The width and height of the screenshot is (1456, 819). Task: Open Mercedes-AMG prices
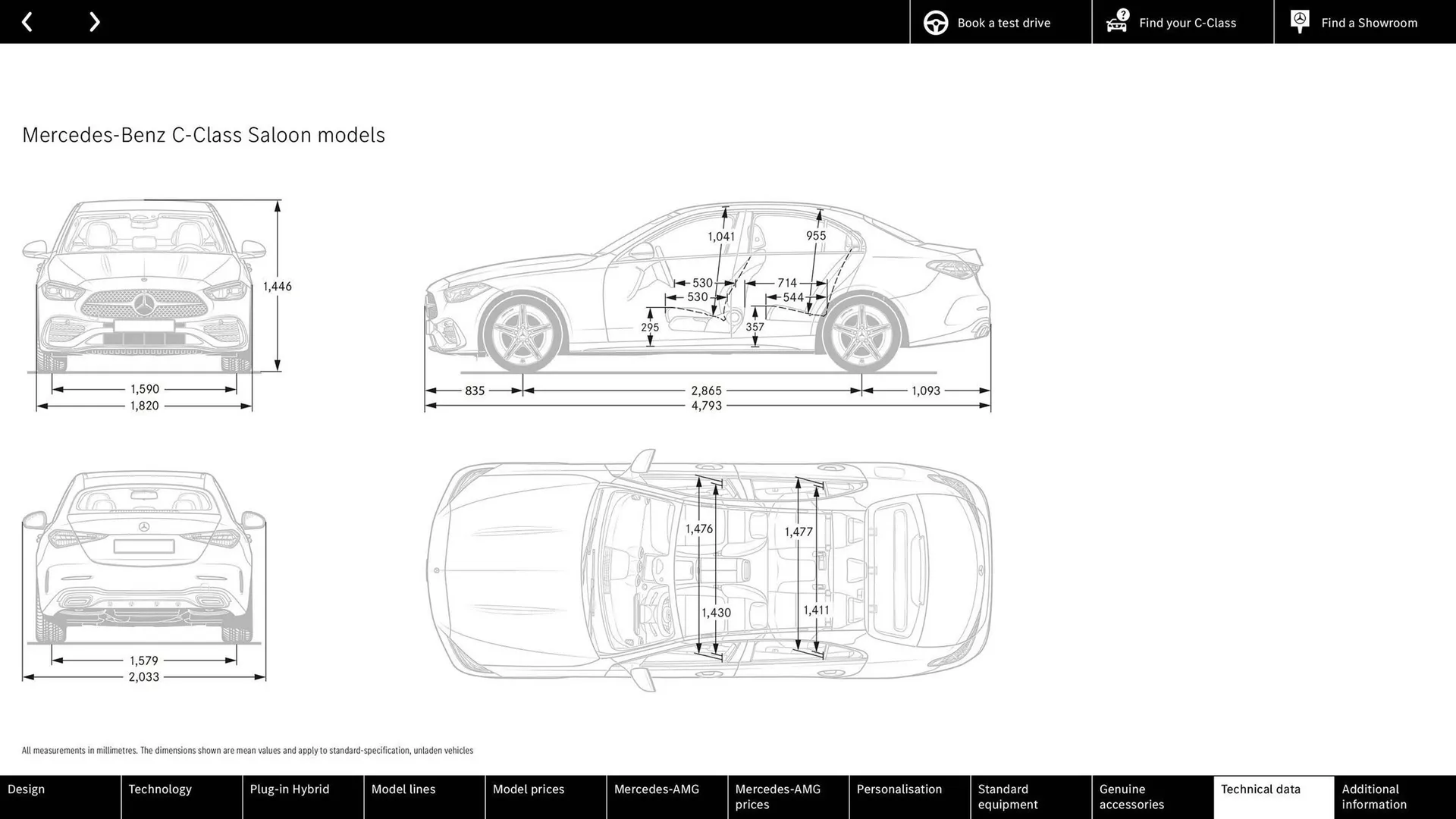coord(788,797)
